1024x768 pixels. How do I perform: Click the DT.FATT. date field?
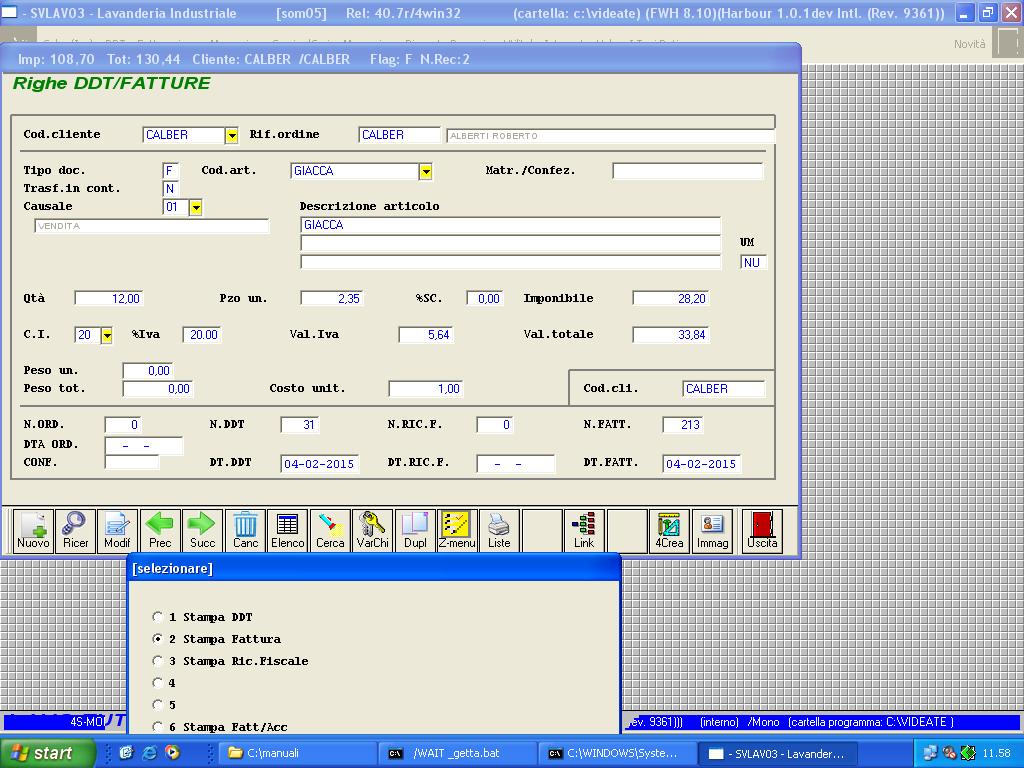(701, 464)
